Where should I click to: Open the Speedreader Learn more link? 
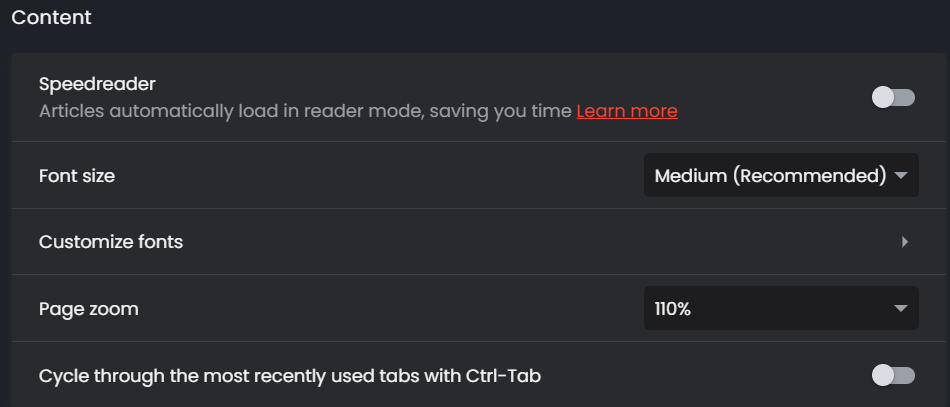(x=627, y=111)
